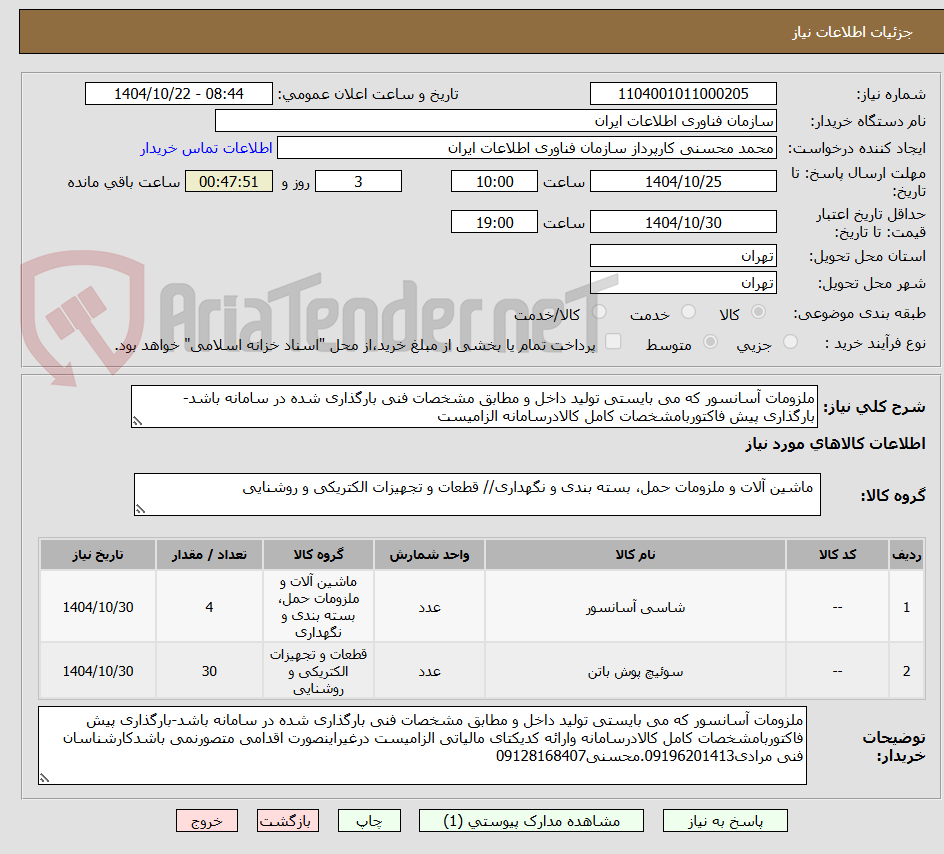Click the resize handle of توضیحات خریدار box
Screen dimensions: 944x854
pos(45,778)
